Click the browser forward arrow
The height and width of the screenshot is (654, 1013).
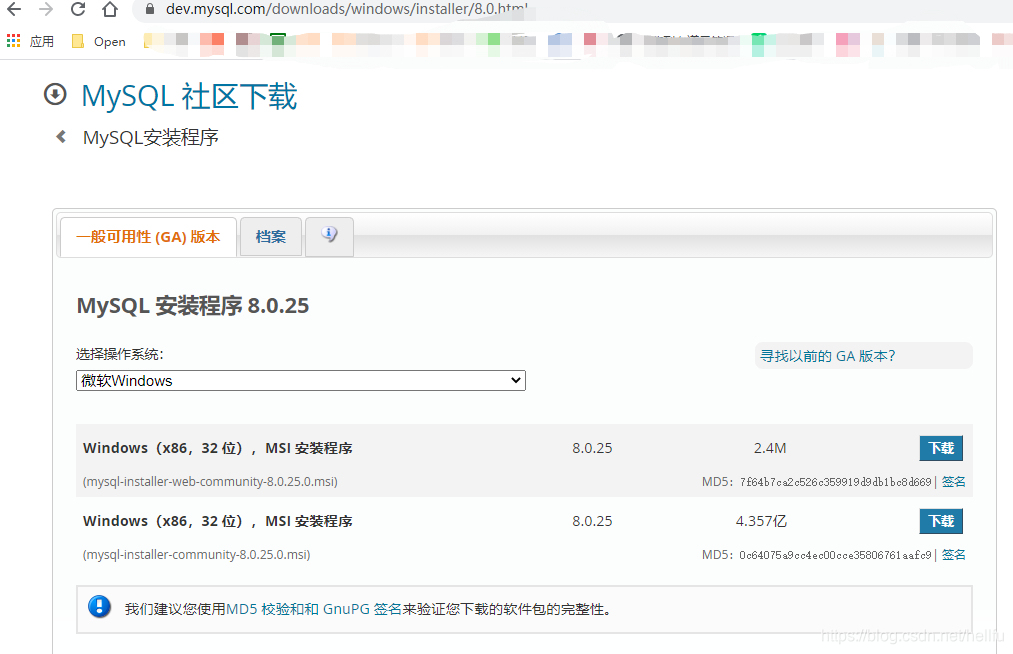(x=46, y=9)
